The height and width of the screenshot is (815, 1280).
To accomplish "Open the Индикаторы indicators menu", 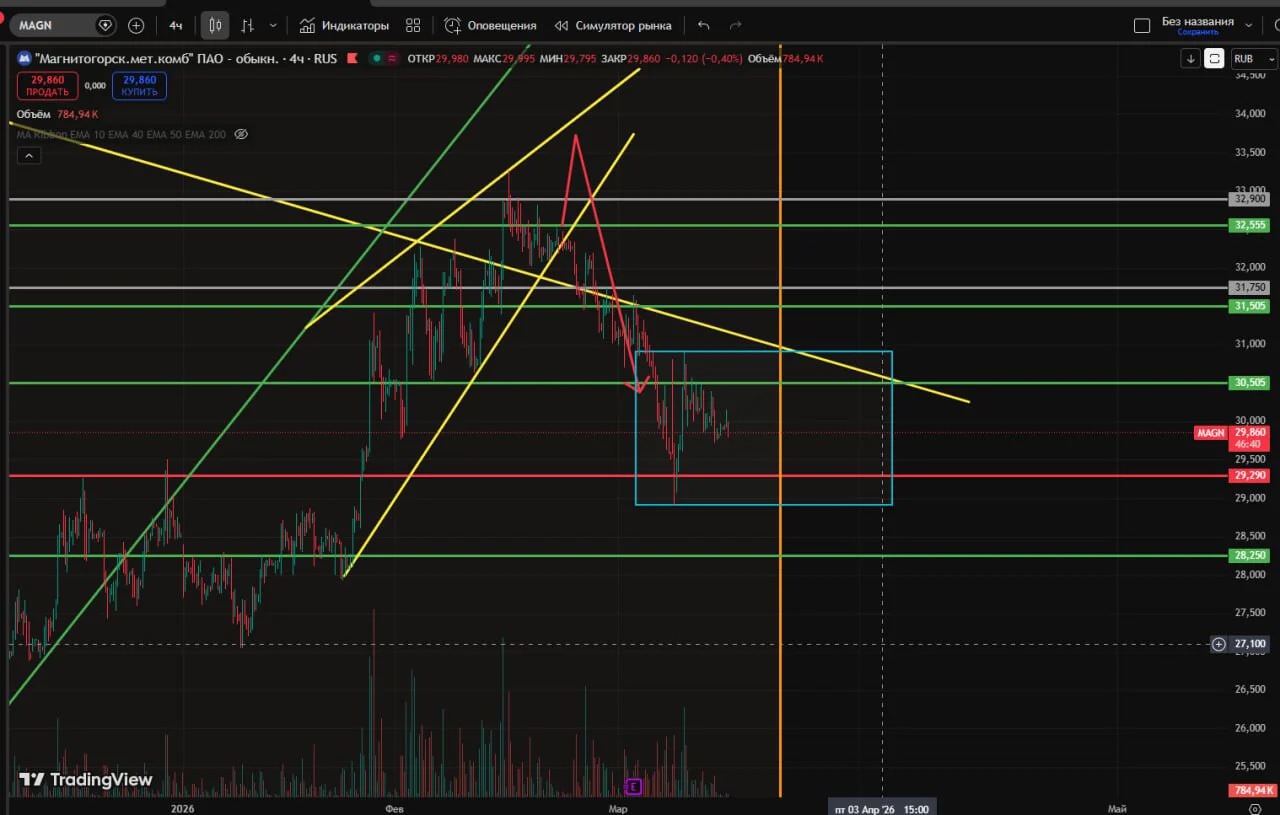I will click(344, 25).
